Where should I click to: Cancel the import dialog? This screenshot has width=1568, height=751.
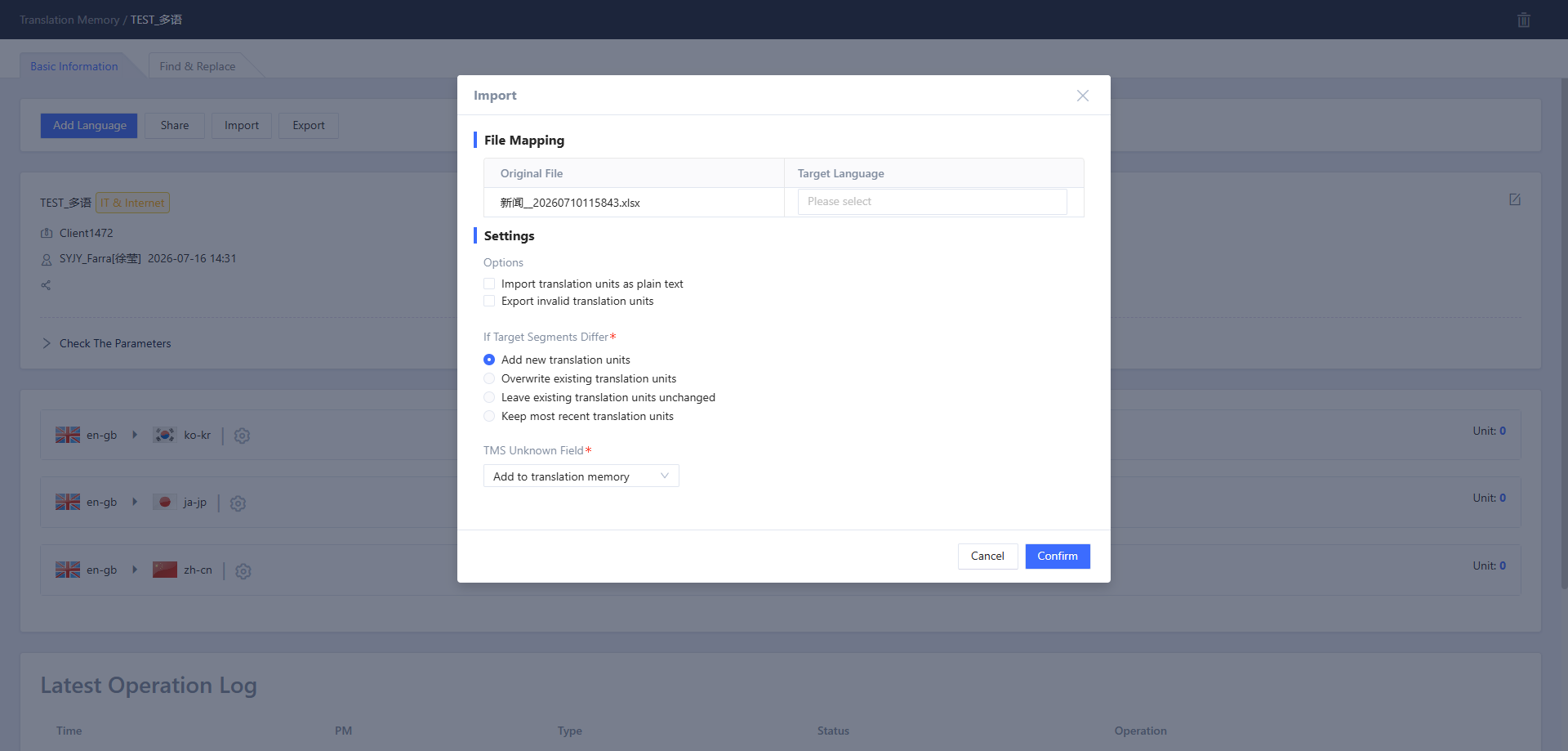987,557
